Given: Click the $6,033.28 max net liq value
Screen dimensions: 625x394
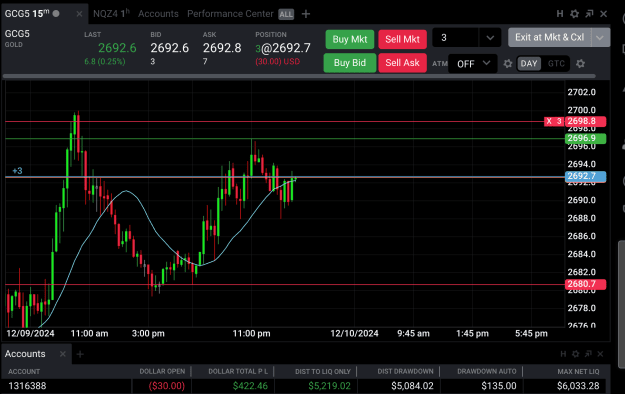Looking at the screenshot, I should point(578,386).
